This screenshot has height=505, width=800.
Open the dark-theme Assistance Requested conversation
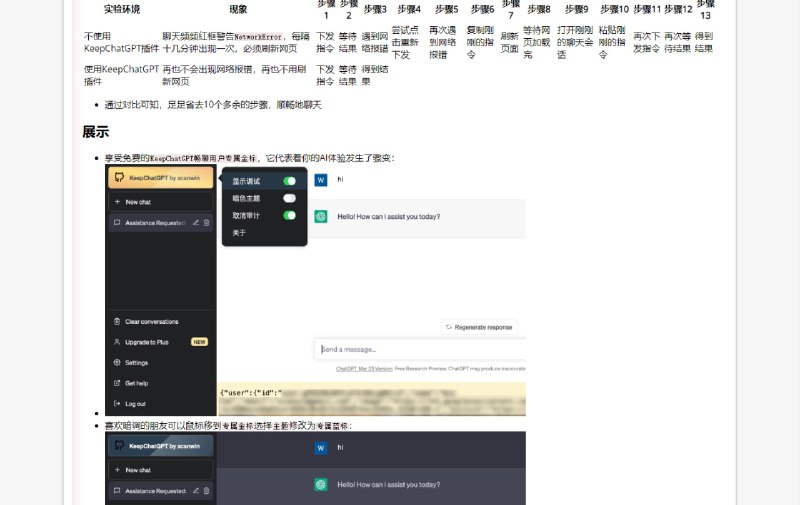point(161,491)
